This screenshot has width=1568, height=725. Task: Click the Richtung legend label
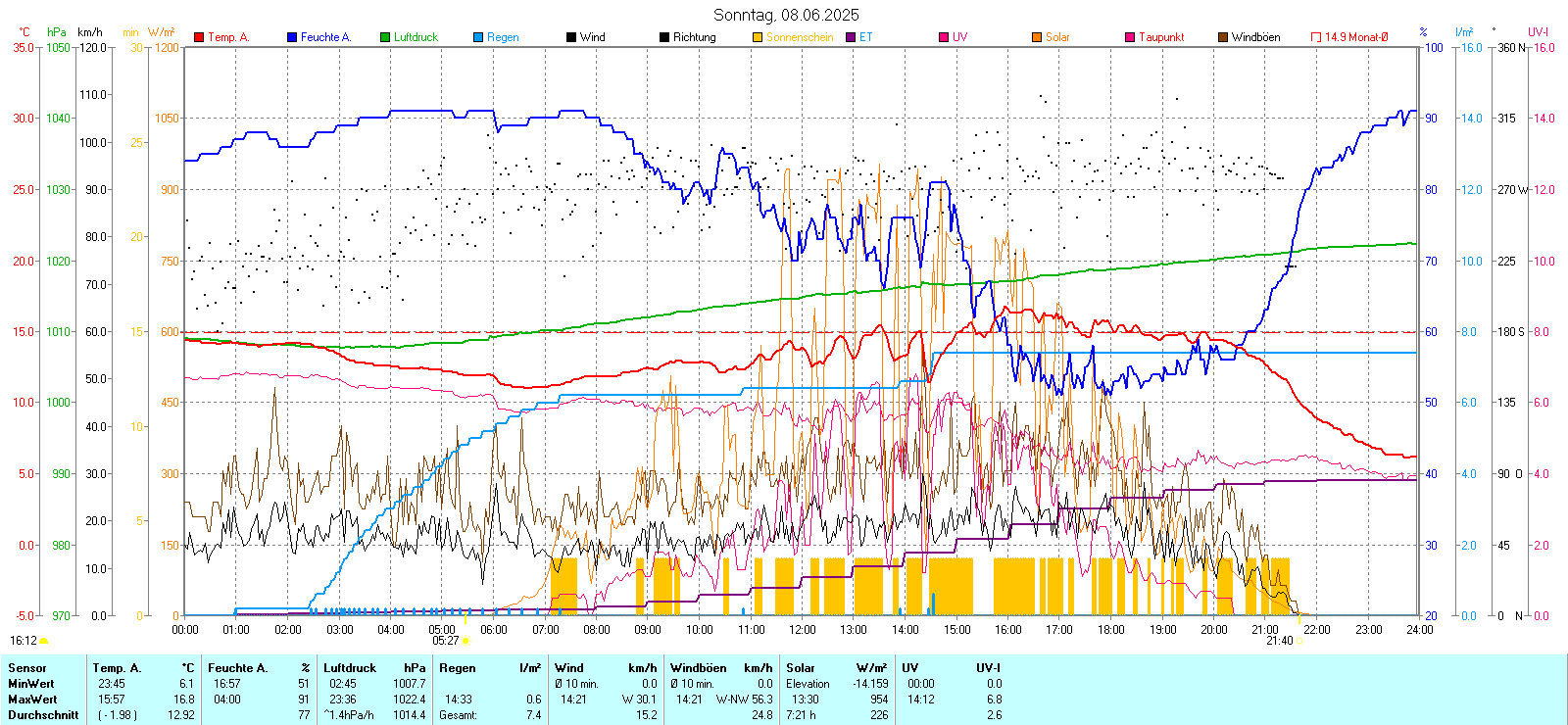[x=694, y=37]
